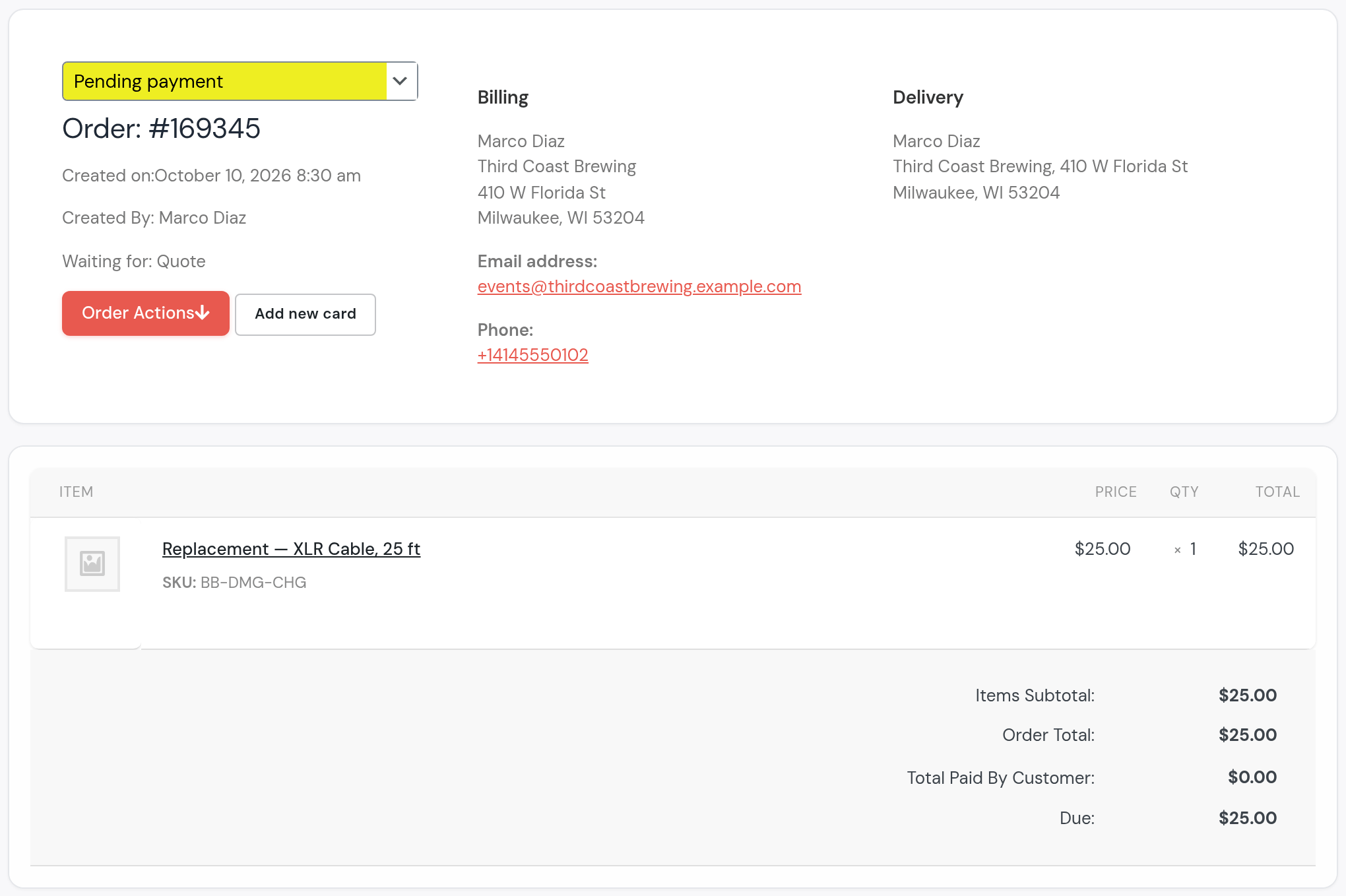Open the Replacement — XLR Cable, 25 ft item
Viewport: 1346px width, 896px height.
291,549
